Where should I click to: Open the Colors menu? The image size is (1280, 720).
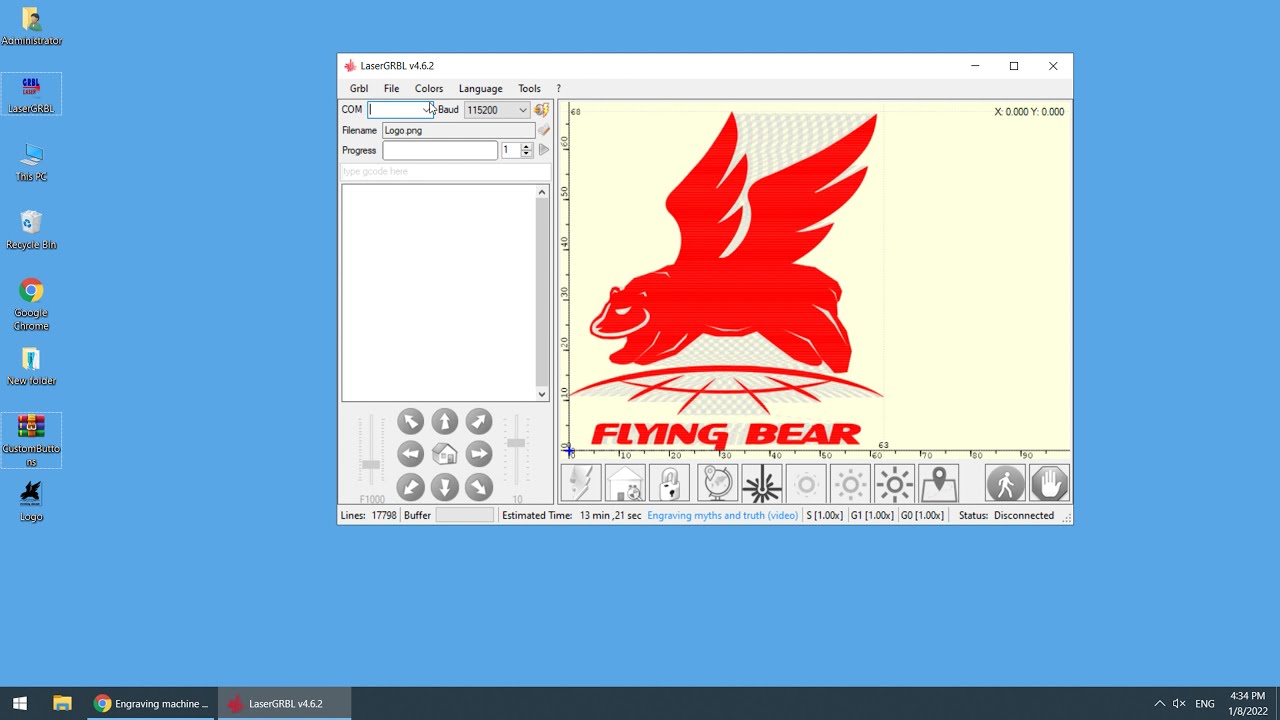[429, 88]
